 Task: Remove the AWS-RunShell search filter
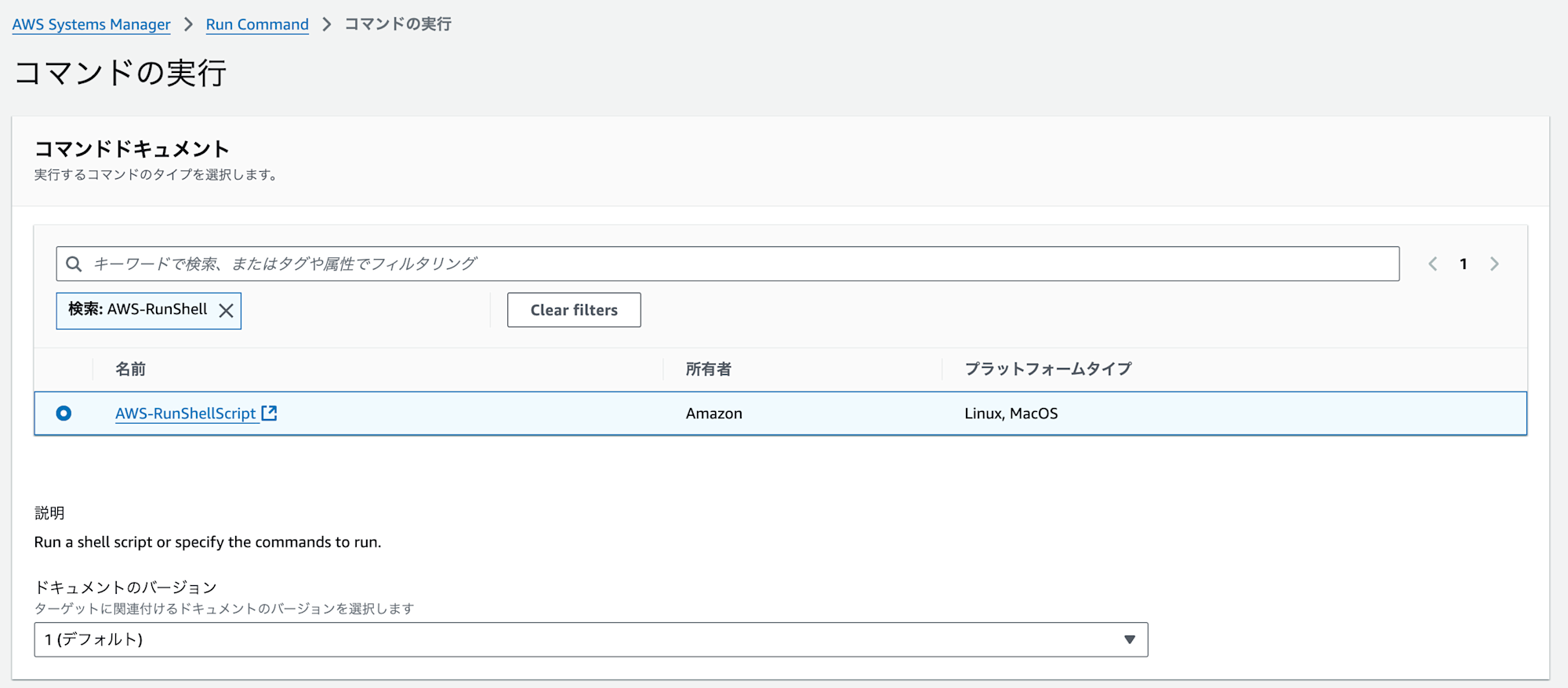click(226, 311)
